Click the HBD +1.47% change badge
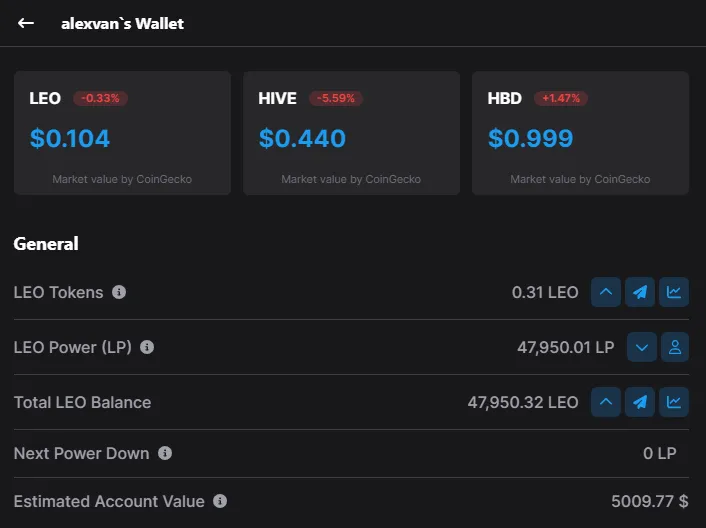This screenshot has height=528, width=706. tap(561, 98)
